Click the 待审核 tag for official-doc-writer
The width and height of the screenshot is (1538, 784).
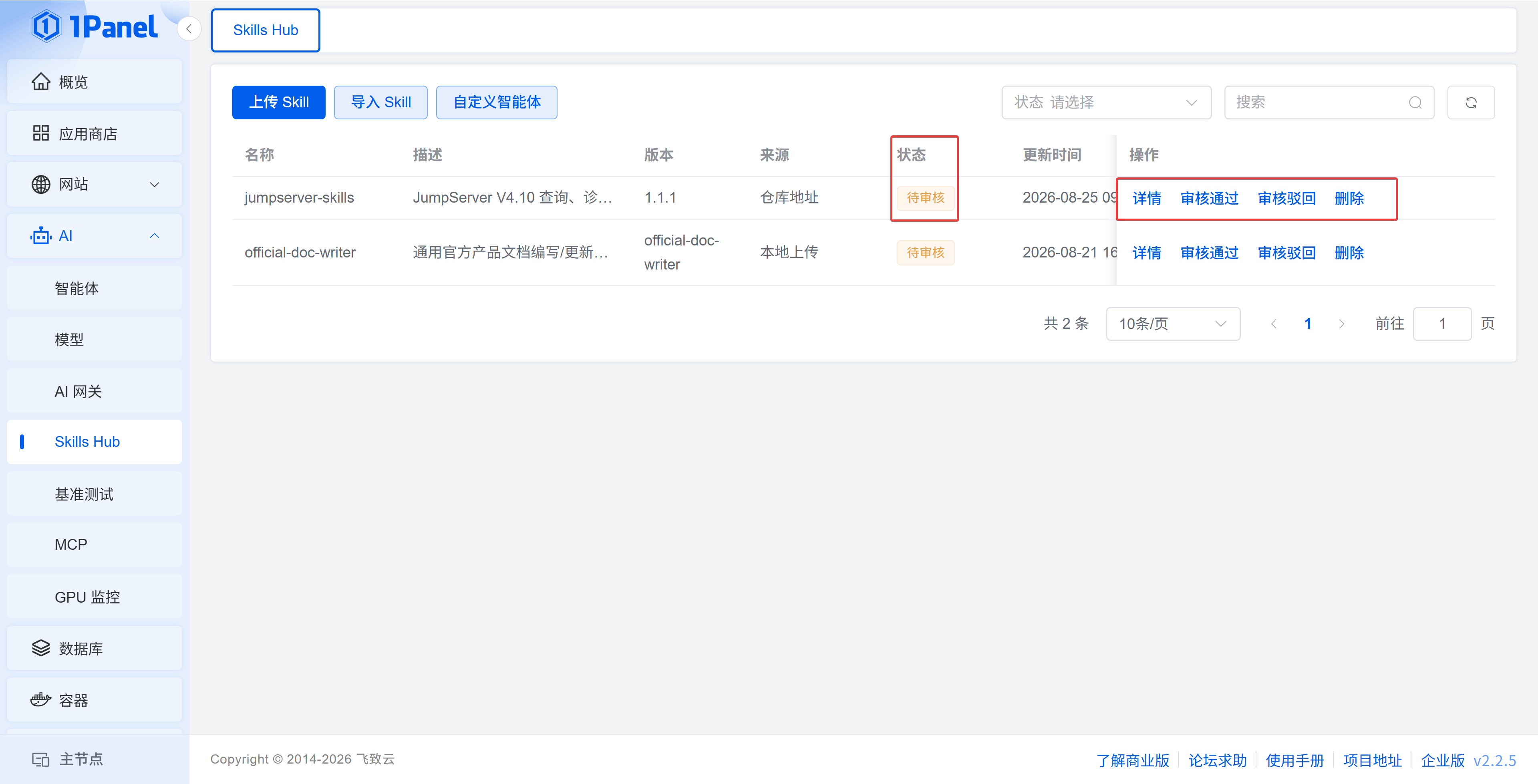pos(926,253)
